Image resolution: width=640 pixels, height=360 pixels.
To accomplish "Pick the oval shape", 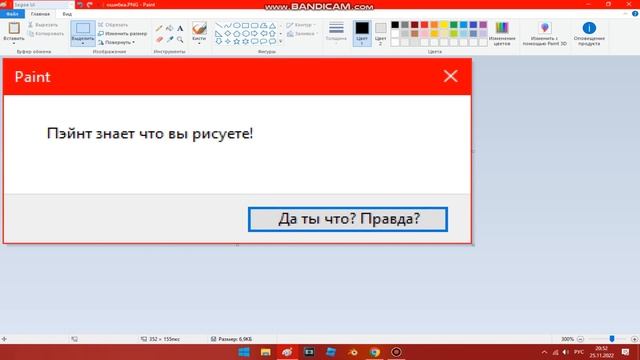I will [237, 25].
